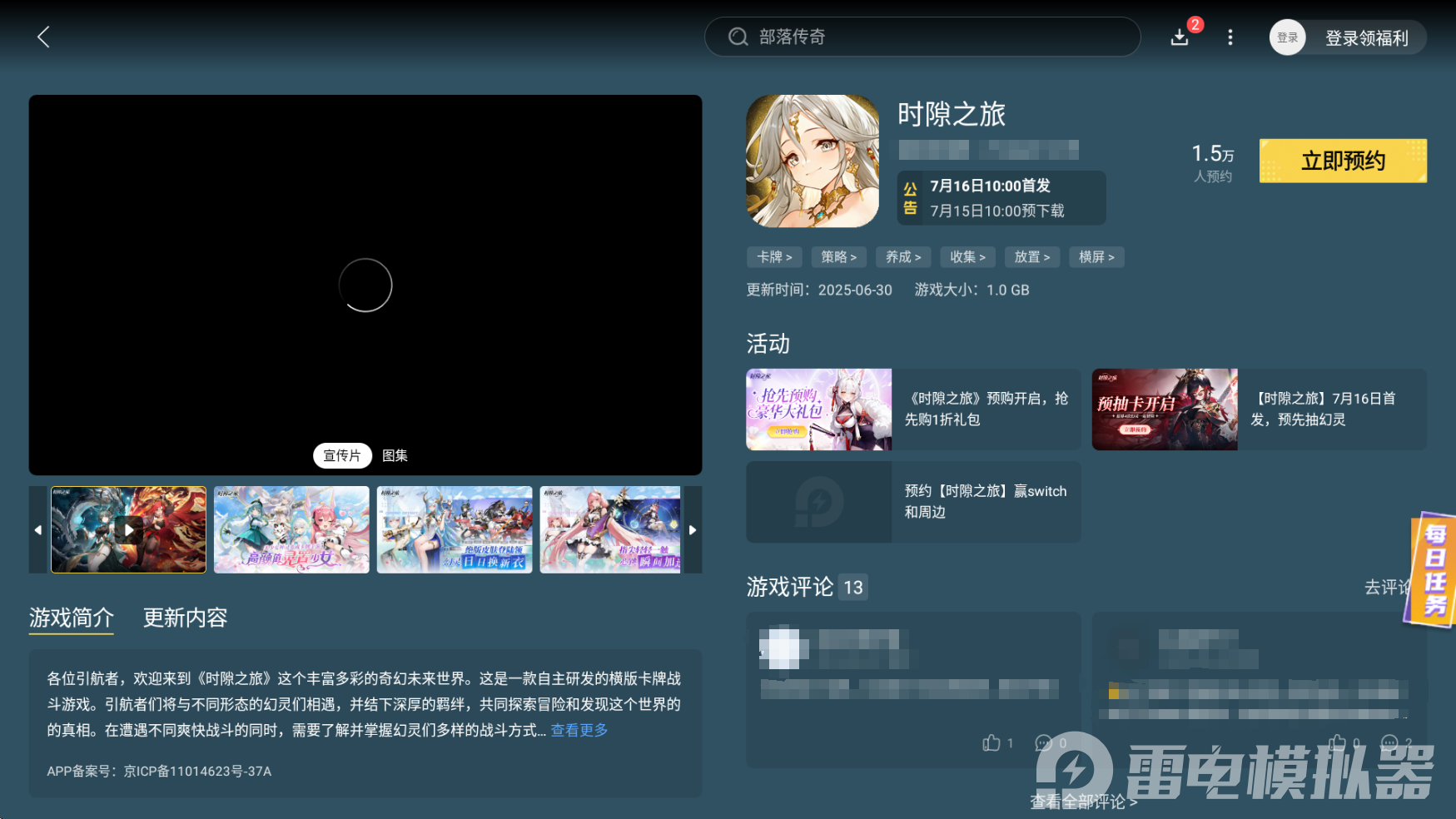Open the three-dot more options menu
Image resolution: width=1456 pixels, height=819 pixels.
(1230, 37)
